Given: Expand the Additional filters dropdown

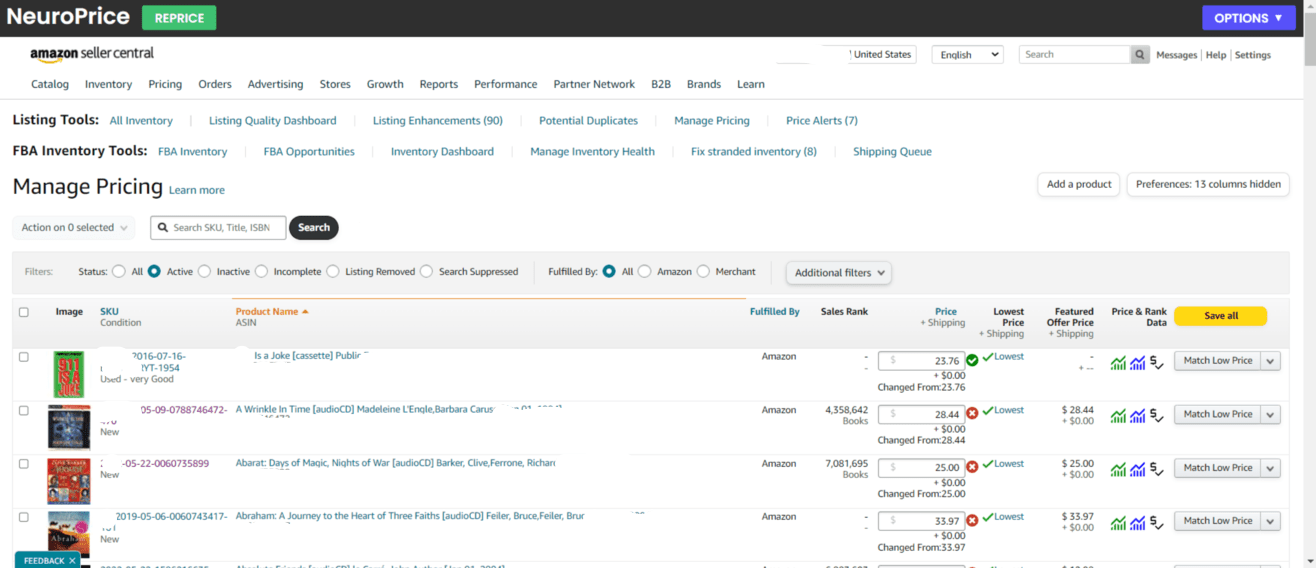Looking at the screenshot, I should coord(838,273).
